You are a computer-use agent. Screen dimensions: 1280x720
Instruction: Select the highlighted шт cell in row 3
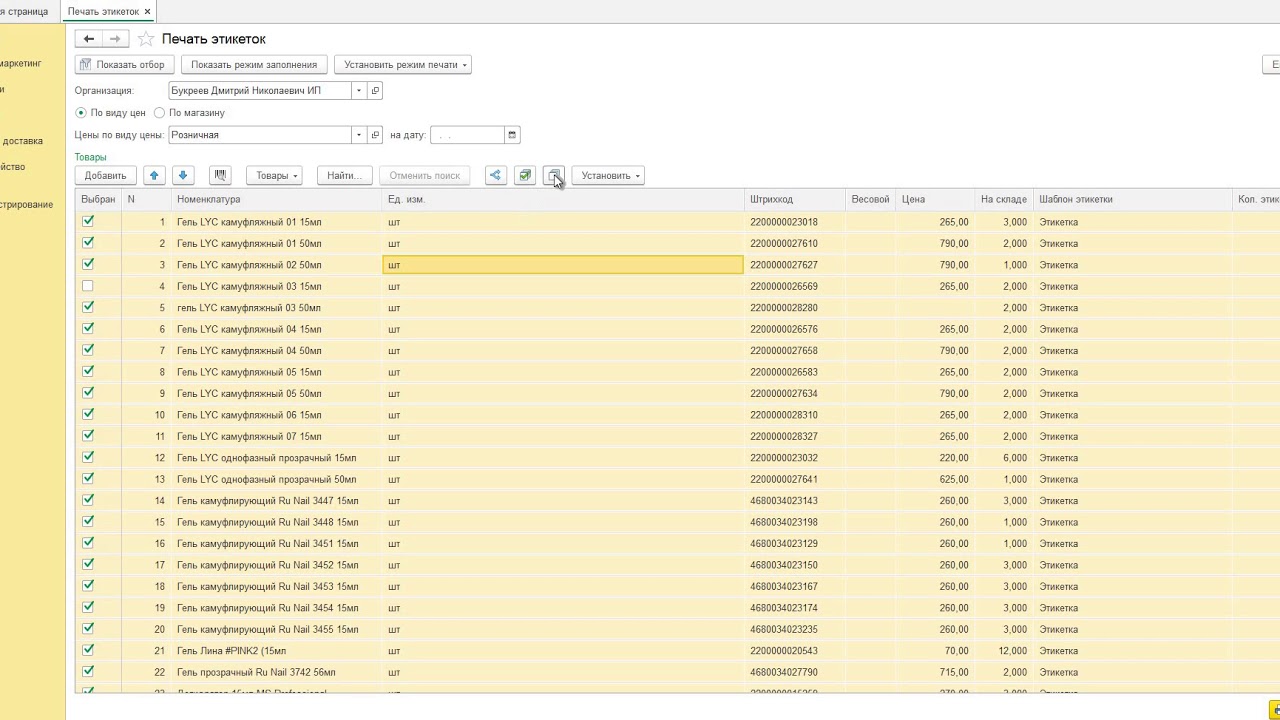click(563, 265)
